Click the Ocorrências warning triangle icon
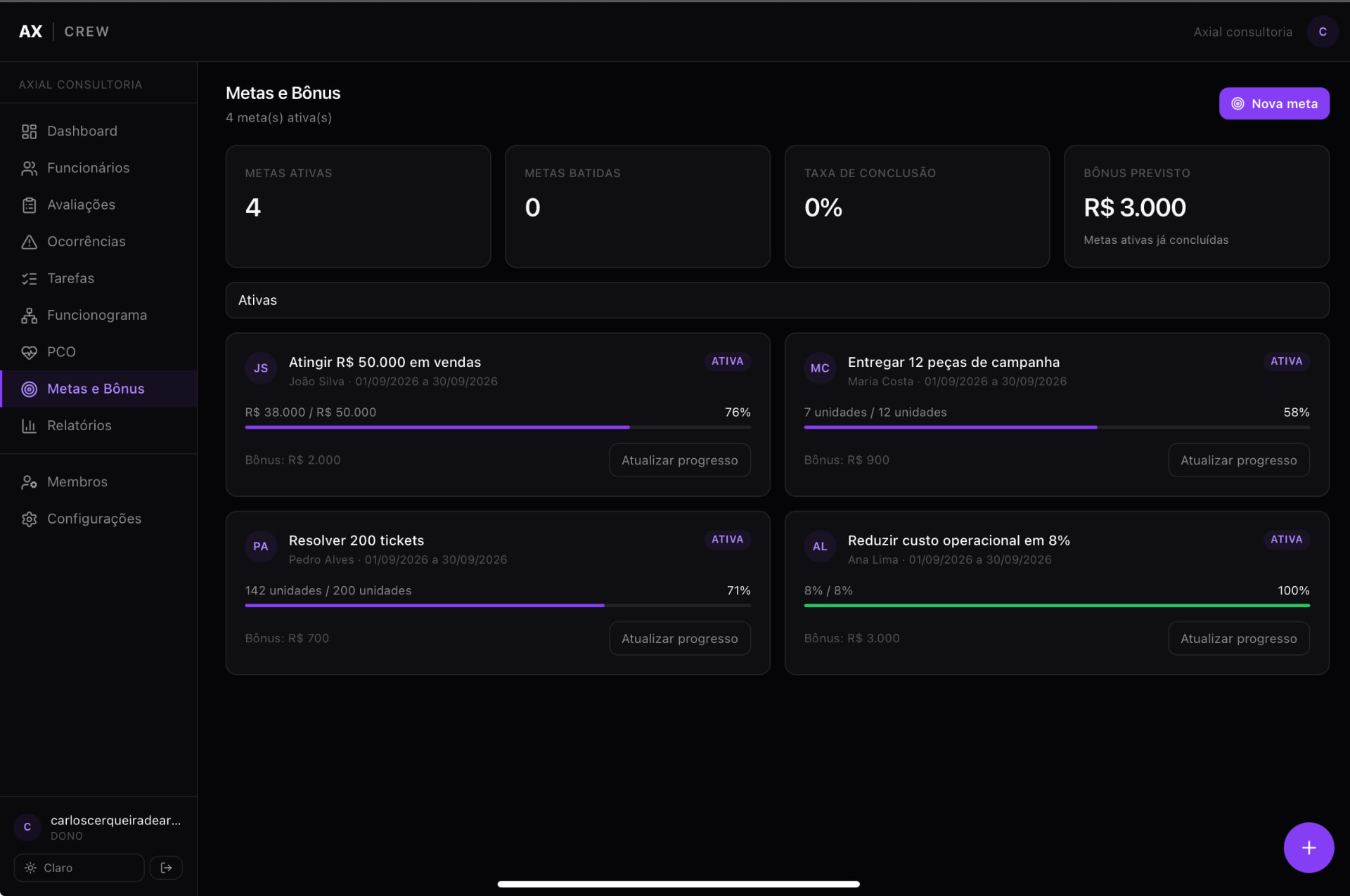The image size is (1350, 896). (x=29, y=242)
